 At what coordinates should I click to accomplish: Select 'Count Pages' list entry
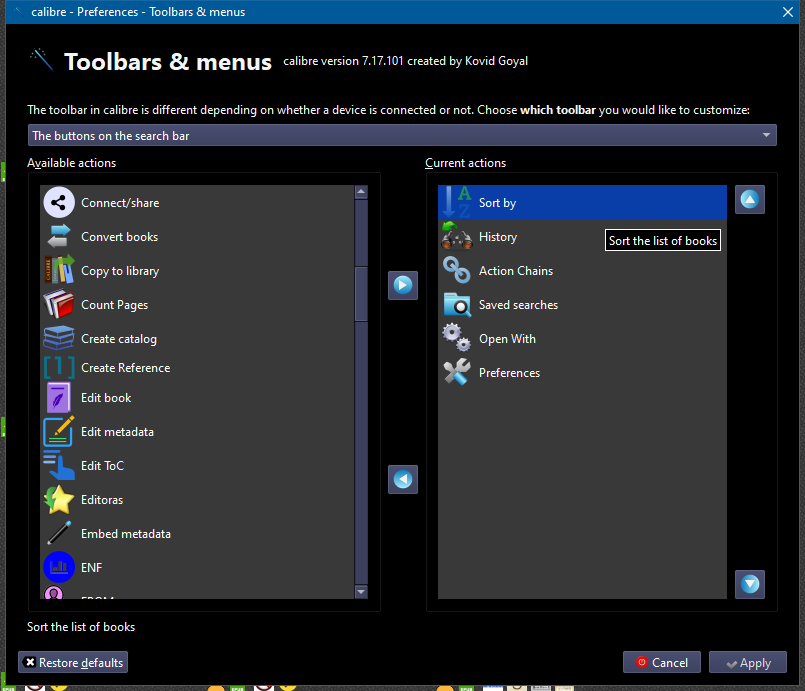[x=197, y=304]
